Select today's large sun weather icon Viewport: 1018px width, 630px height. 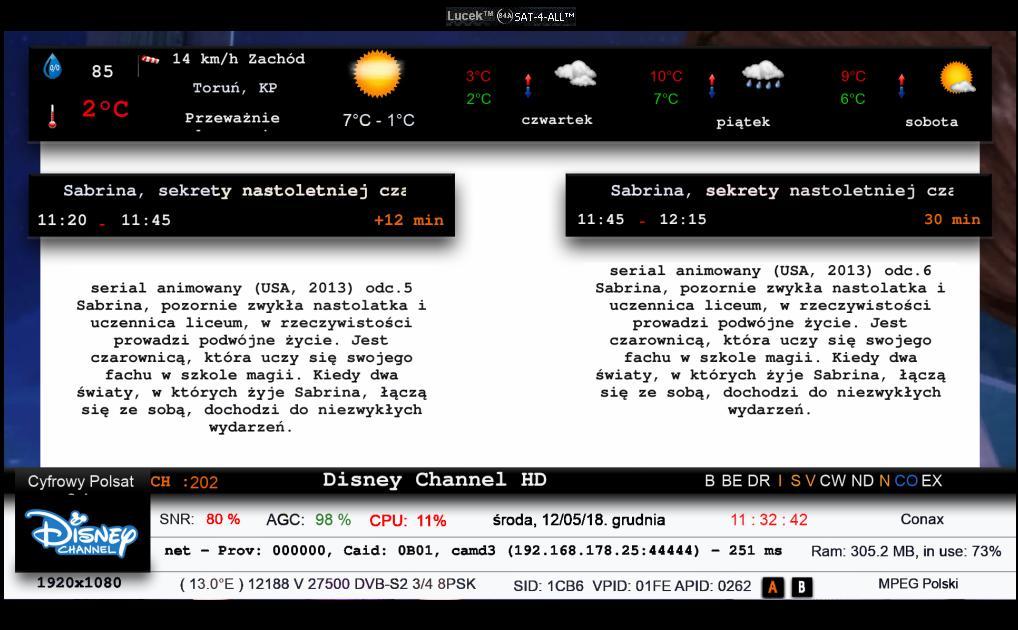coord(377,74)
